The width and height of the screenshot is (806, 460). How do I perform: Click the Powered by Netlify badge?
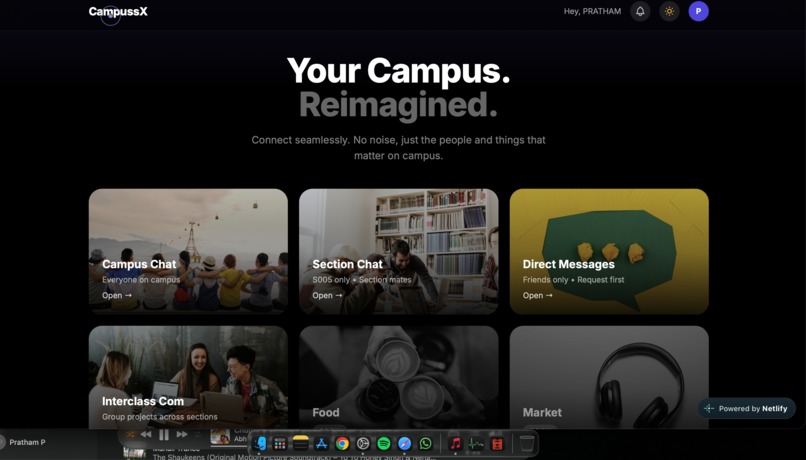[747, 409]
